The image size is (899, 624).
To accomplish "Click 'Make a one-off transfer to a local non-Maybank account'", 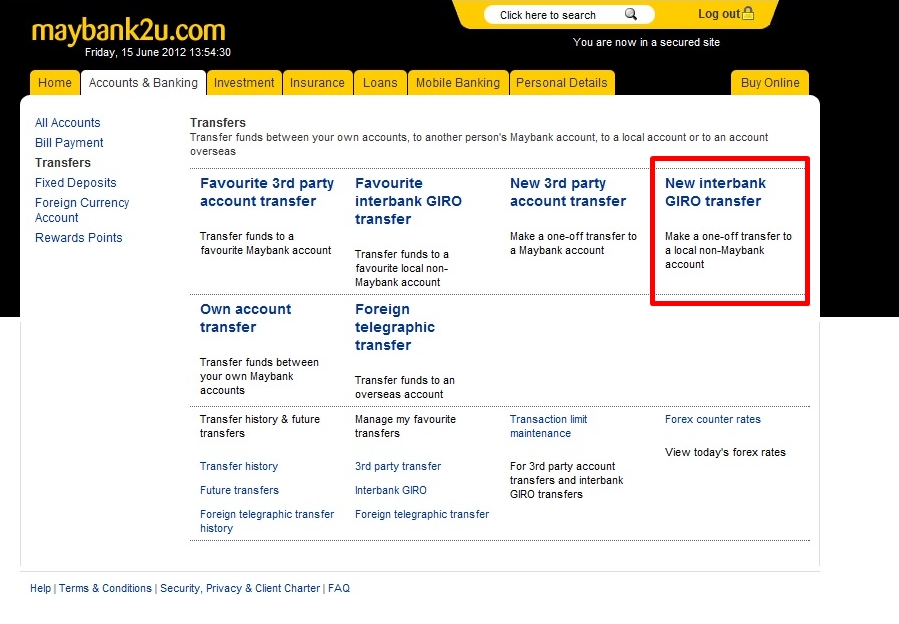I will [728, 250].
